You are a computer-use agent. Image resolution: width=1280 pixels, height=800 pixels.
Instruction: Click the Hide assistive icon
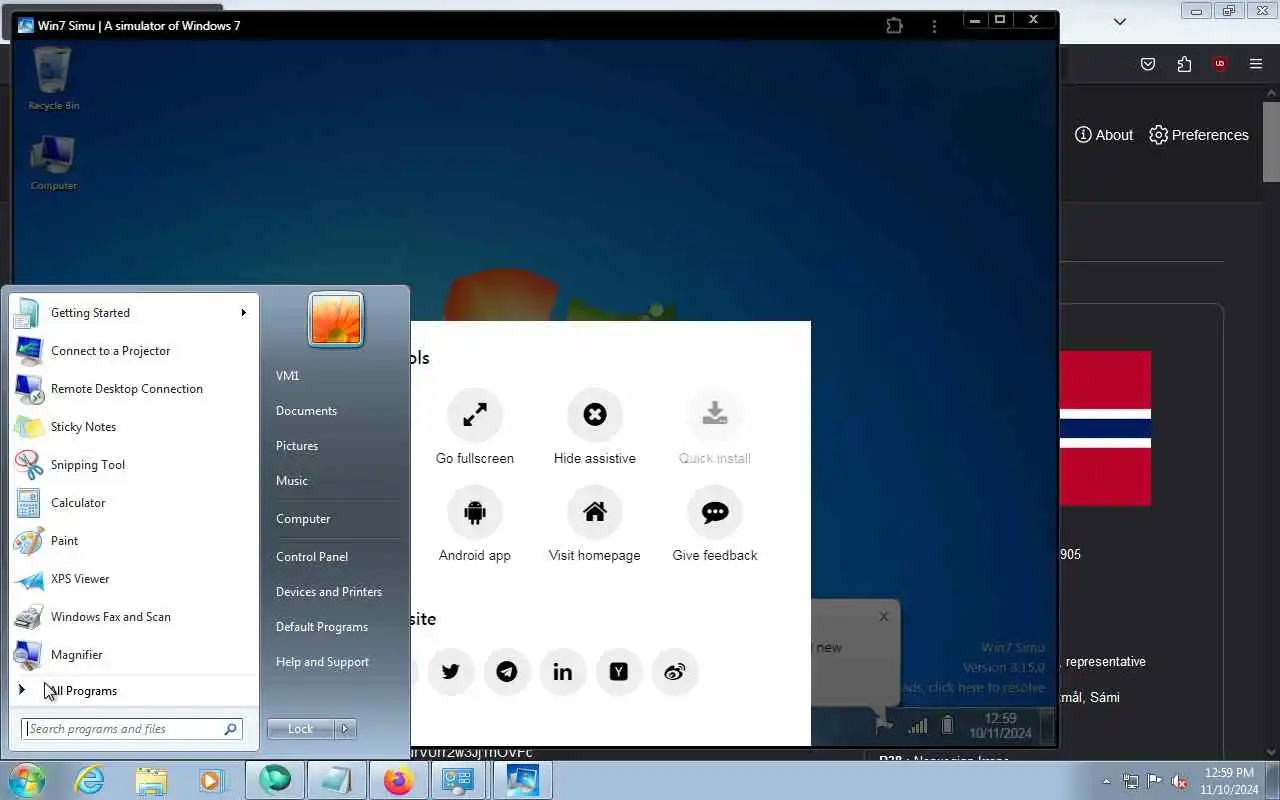click(x=595, y=415)
